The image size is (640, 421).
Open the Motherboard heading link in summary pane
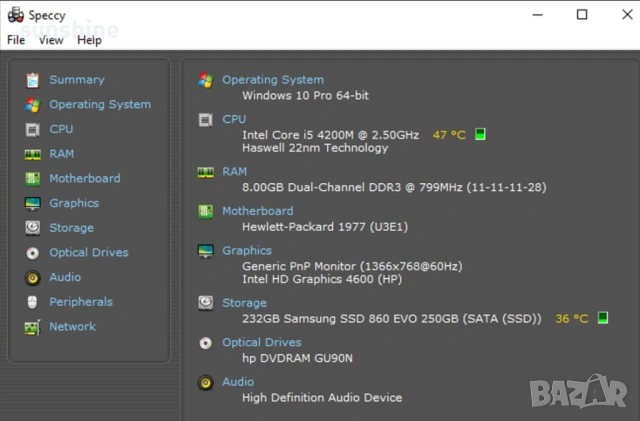pyautogui.click(x=257, y=211)
